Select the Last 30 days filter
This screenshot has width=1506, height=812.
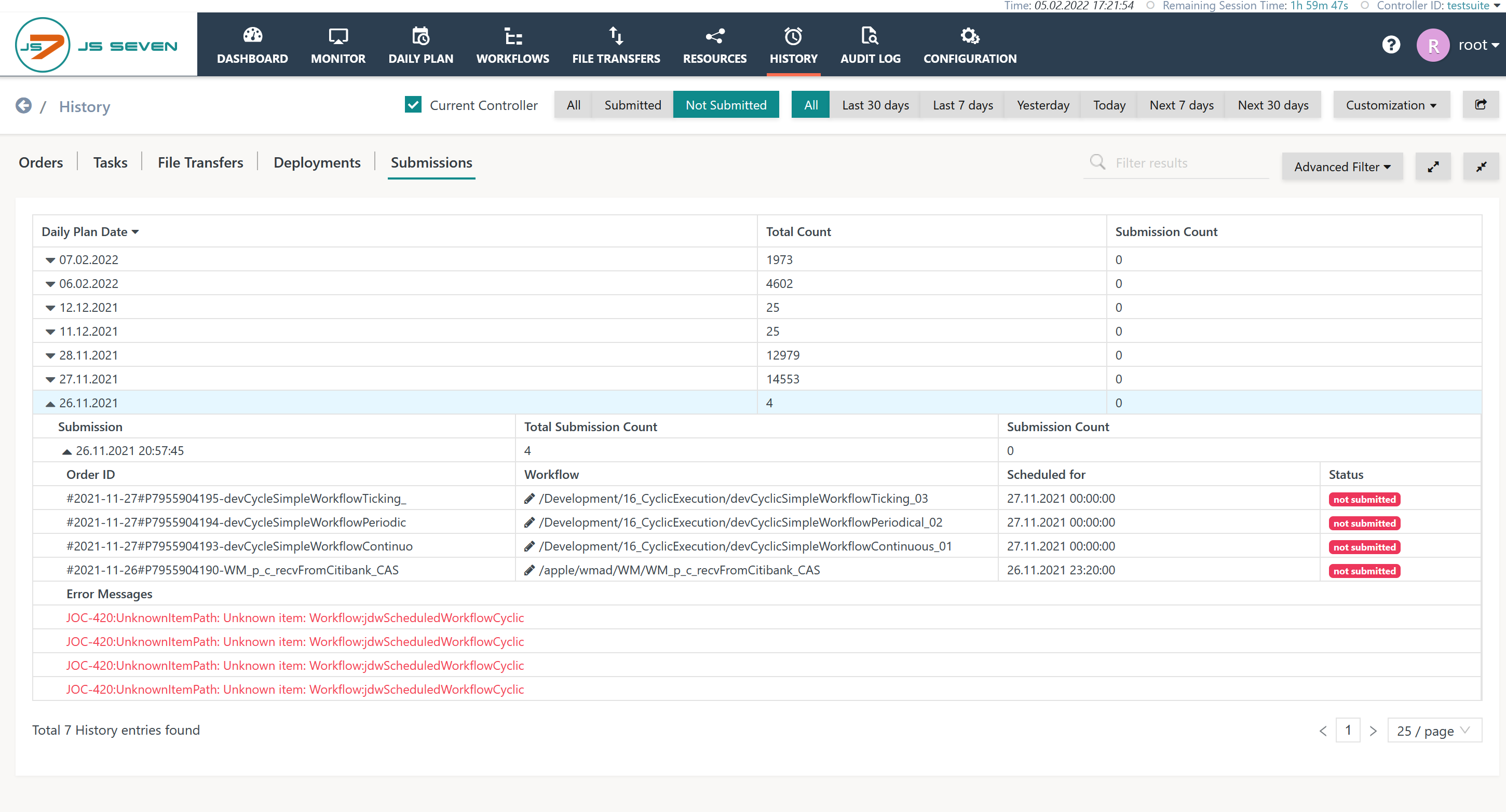(x=875, y=105)
